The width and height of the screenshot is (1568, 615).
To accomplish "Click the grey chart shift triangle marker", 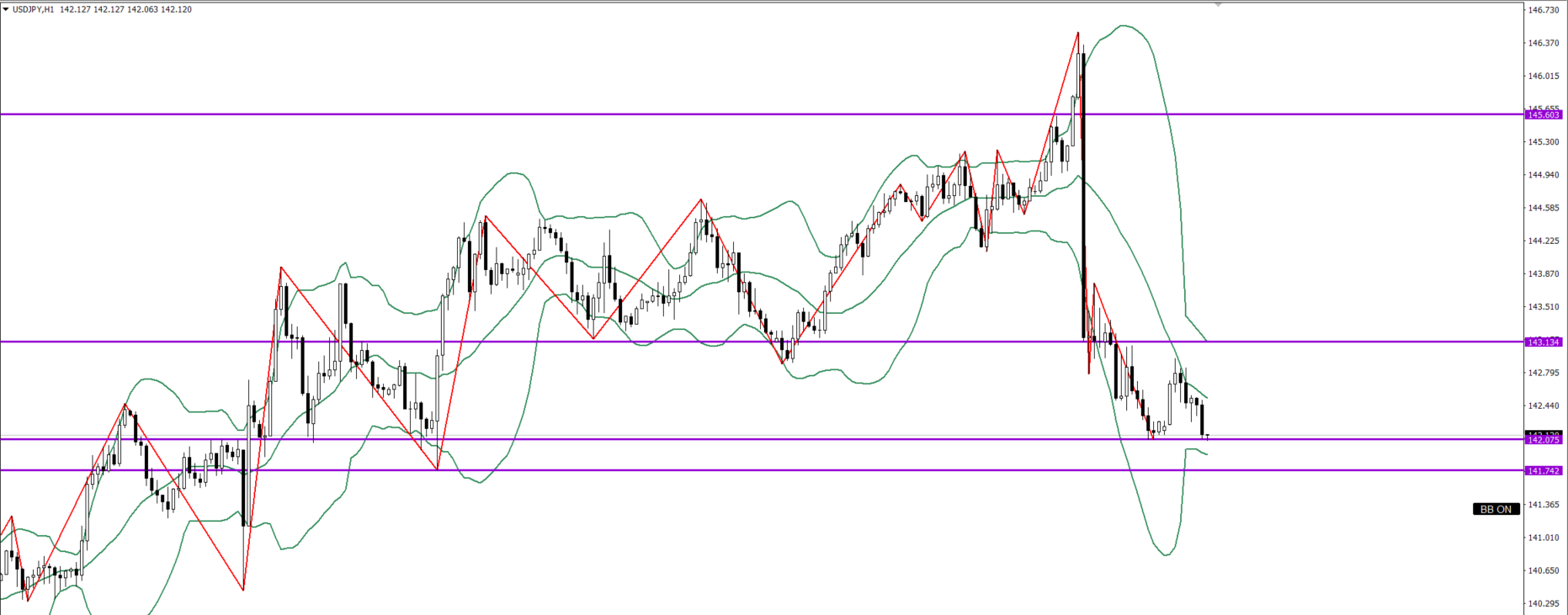I will point(1218,4).
